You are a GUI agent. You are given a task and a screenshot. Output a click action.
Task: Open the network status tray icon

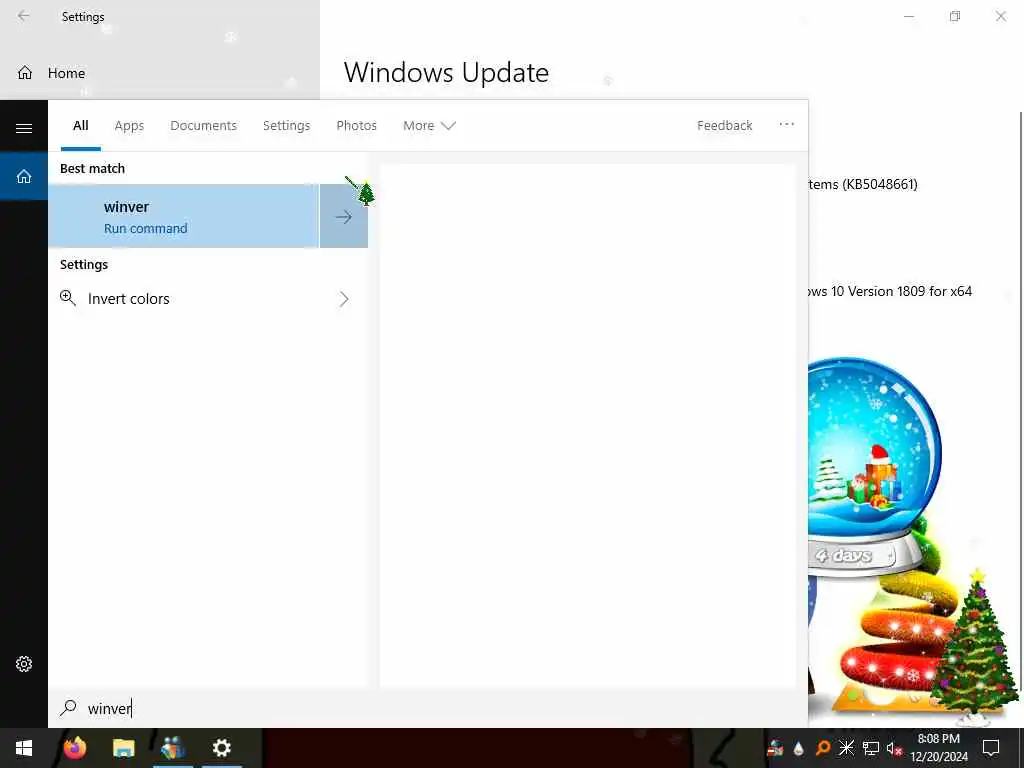point(871,748)
